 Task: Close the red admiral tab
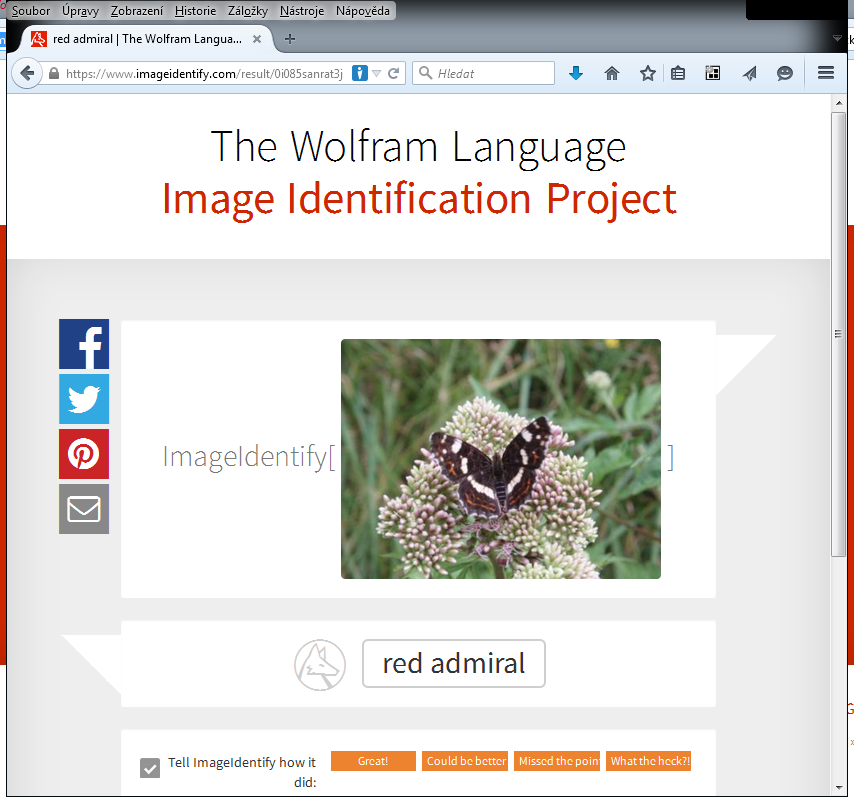click(257, 39)
